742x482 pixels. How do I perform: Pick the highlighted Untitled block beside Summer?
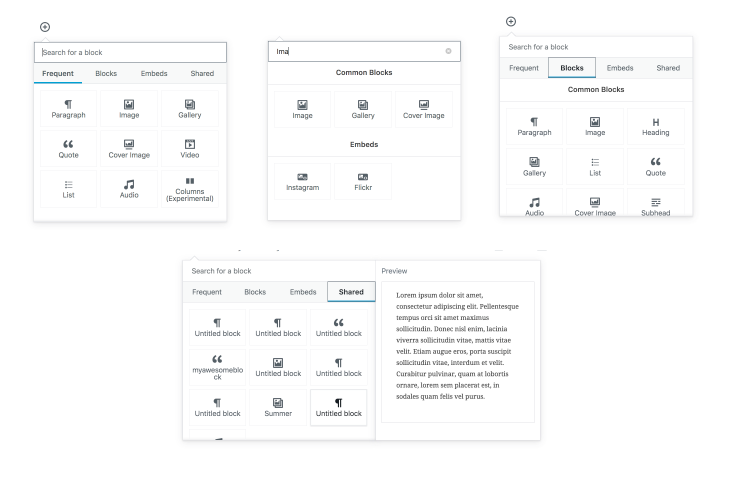point(338,408)
